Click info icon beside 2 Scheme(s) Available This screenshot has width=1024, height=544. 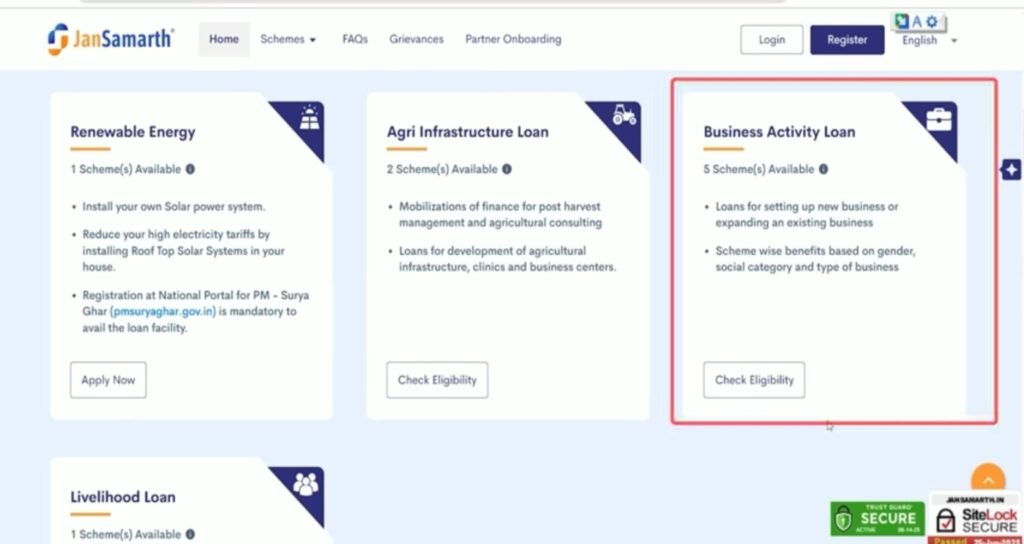[507, 169]
